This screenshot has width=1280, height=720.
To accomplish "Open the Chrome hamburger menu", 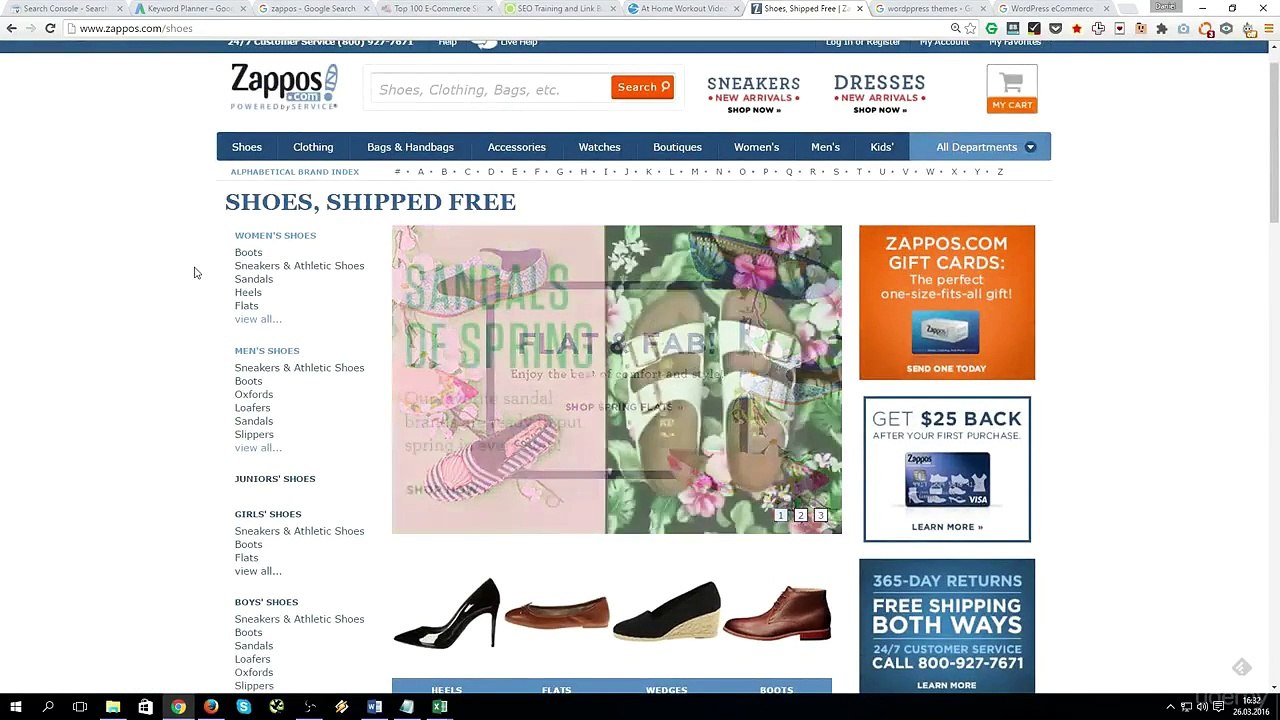I will click(1268, 29).
